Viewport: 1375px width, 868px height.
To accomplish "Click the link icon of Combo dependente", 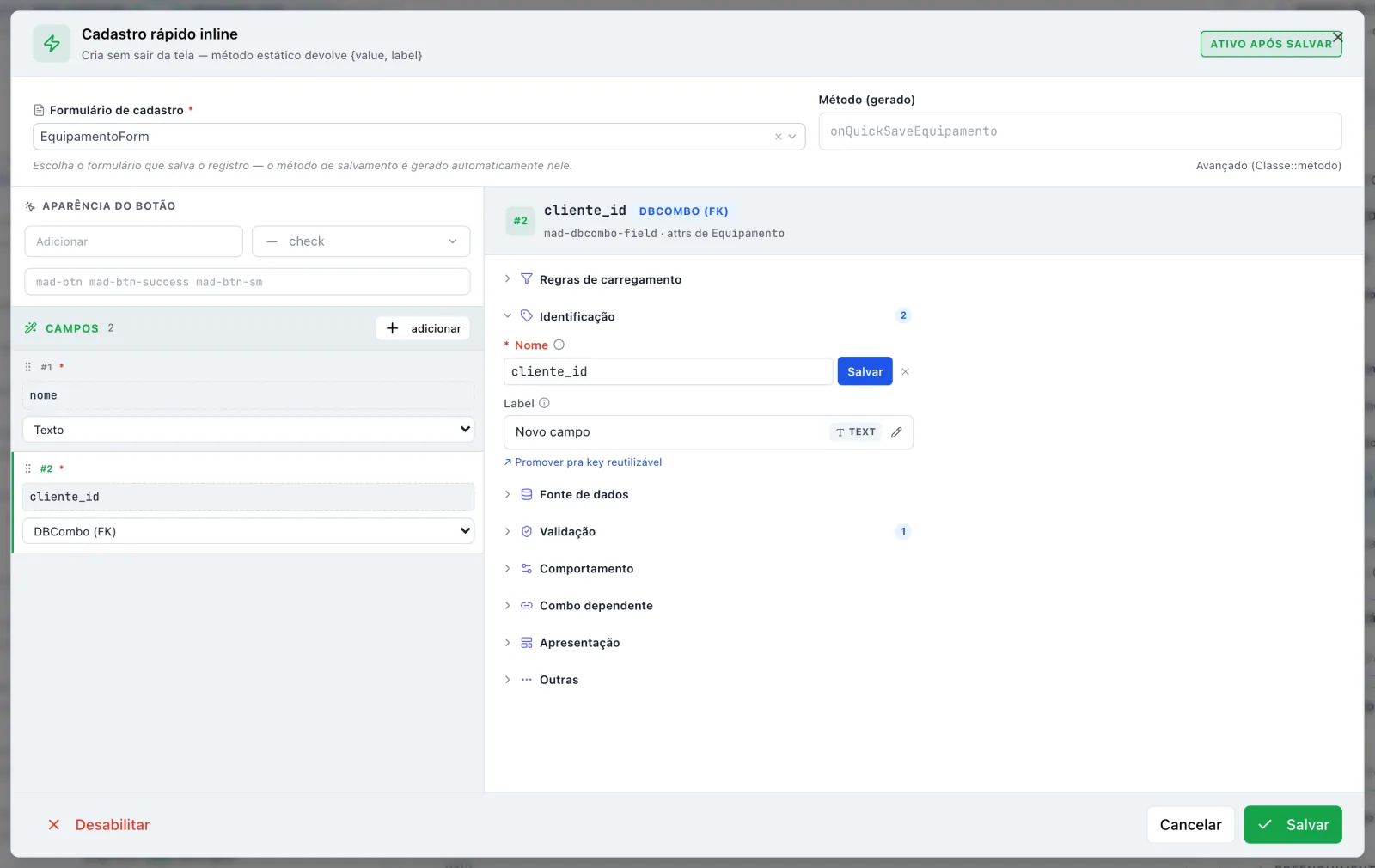I will coord(527,605).
